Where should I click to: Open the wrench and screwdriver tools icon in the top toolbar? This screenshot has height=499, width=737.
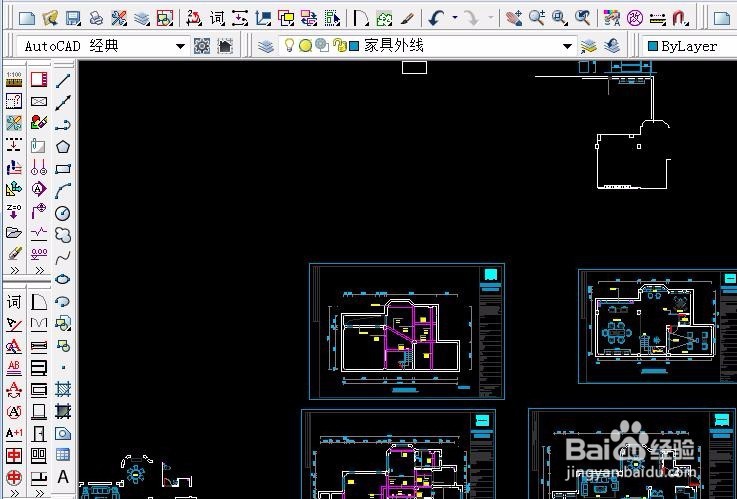click(119, 18)
